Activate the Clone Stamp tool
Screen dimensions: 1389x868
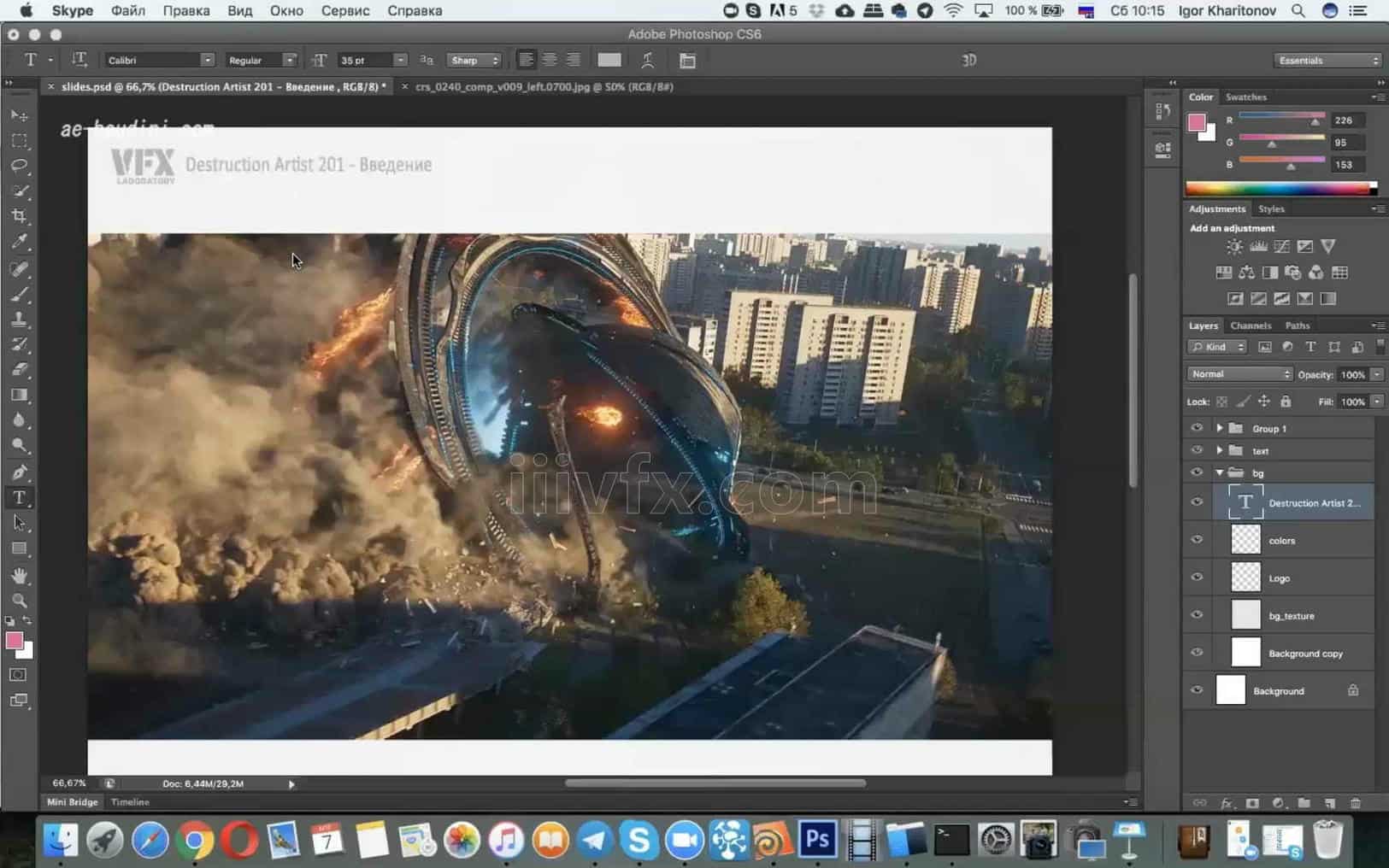pyautogui.click(x=19, y=320)
